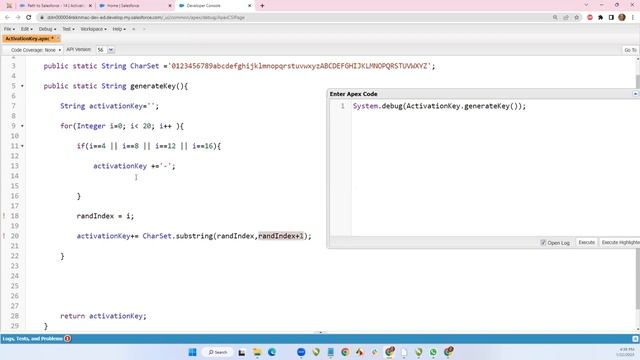The image size is (640, 360).
Task: Click the Execute button
Action: [587, 242]
